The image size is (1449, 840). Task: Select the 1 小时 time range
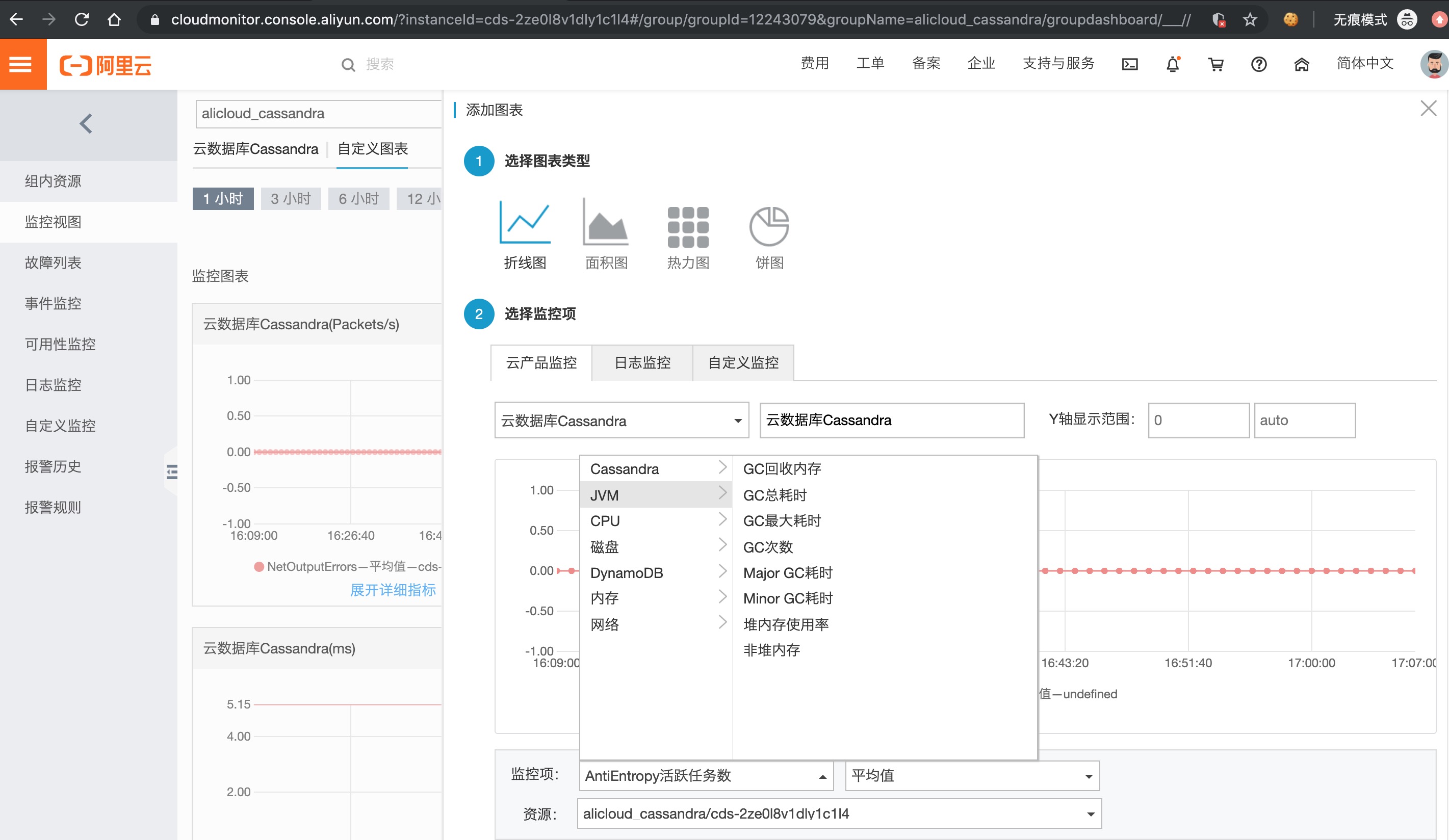point(223,198)
